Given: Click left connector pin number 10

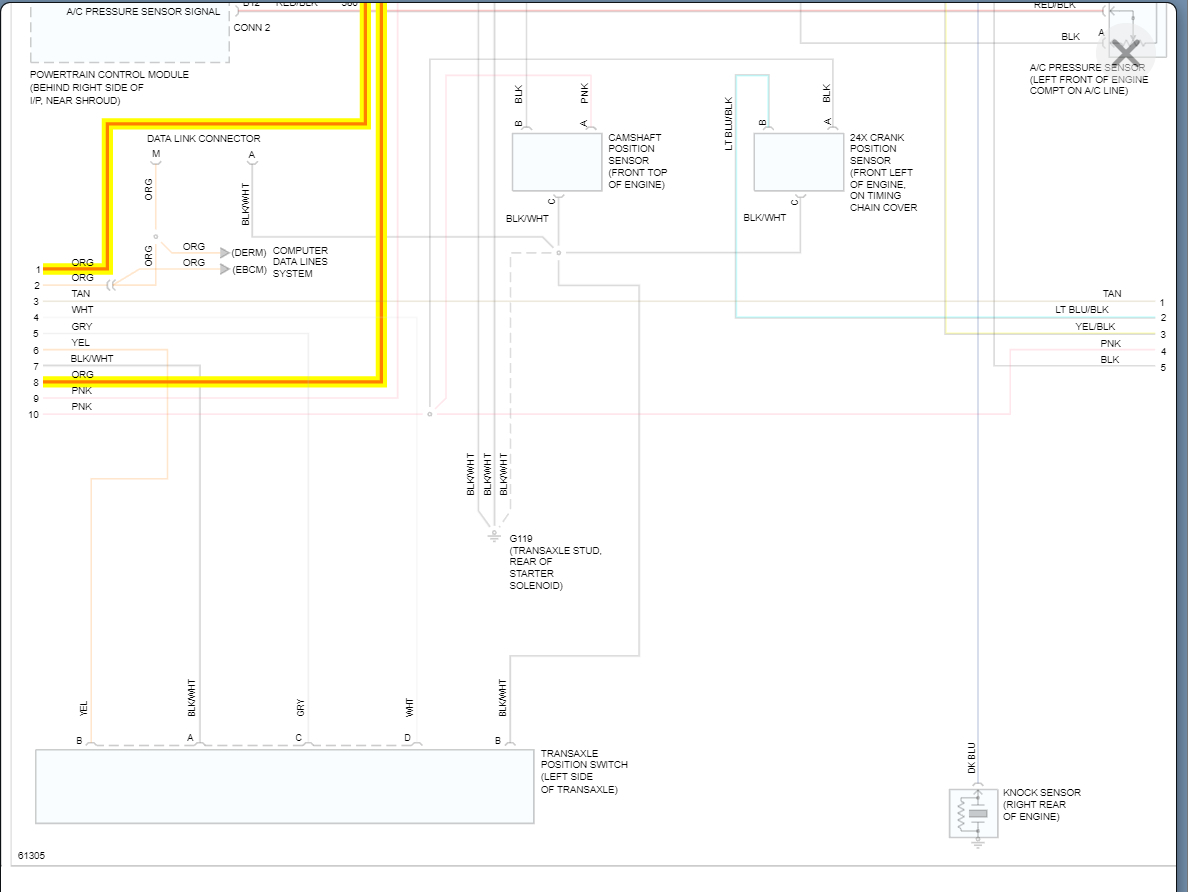Looking at the screenshot, I should coord(33,415).
